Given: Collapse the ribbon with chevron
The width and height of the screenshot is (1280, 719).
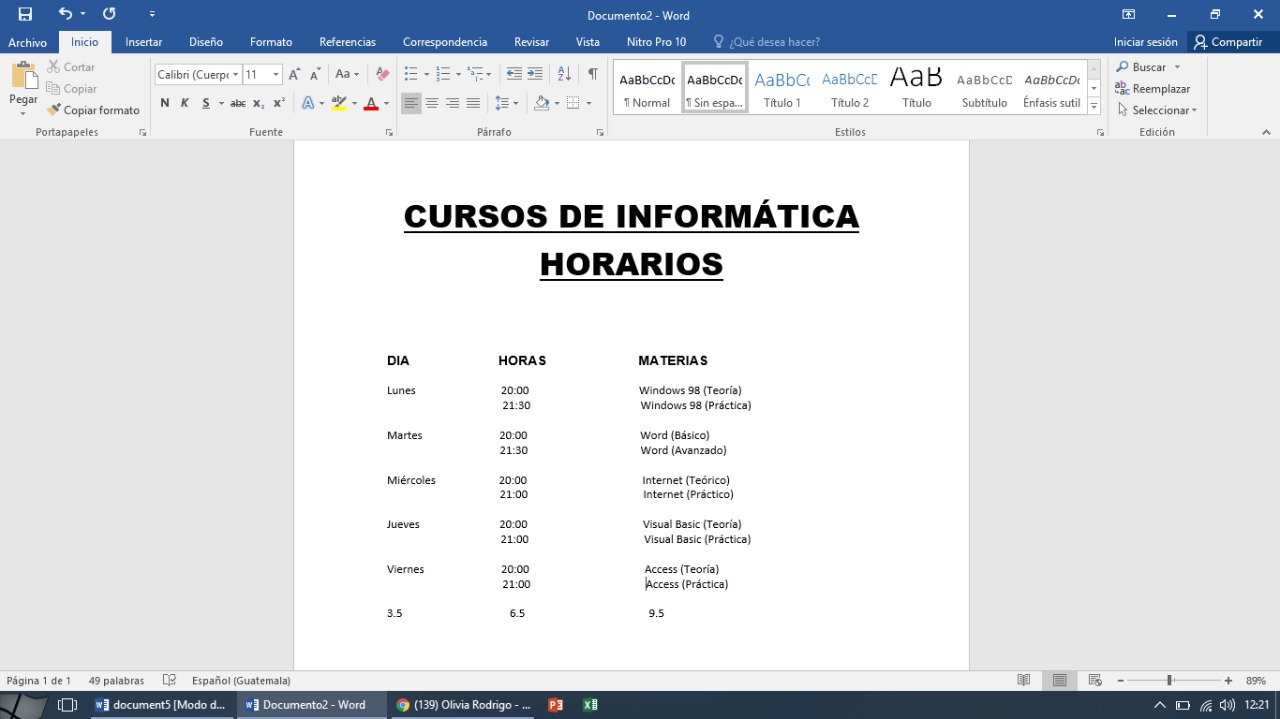Looking at the screenshot, I should pyautogui.click(x=1266, y=132).
